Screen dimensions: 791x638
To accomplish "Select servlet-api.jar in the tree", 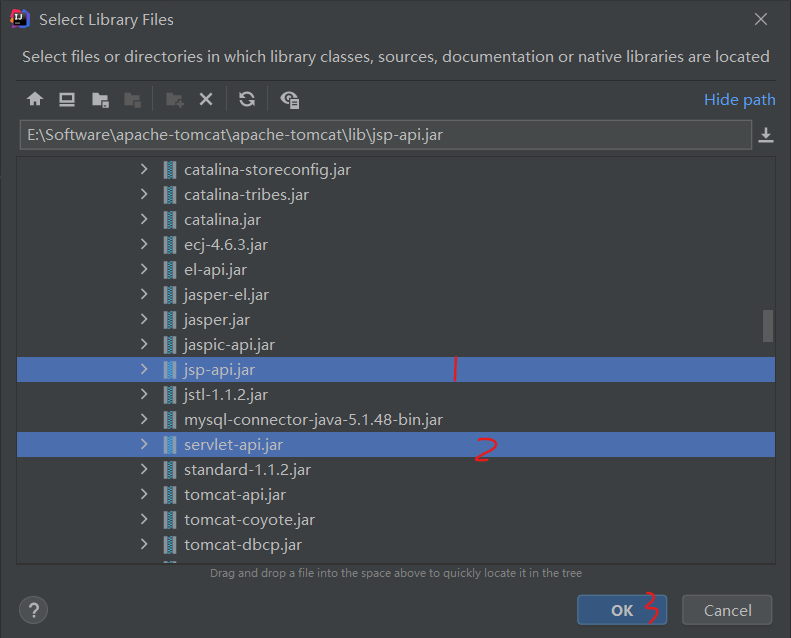I will click(x=396, y=444).
